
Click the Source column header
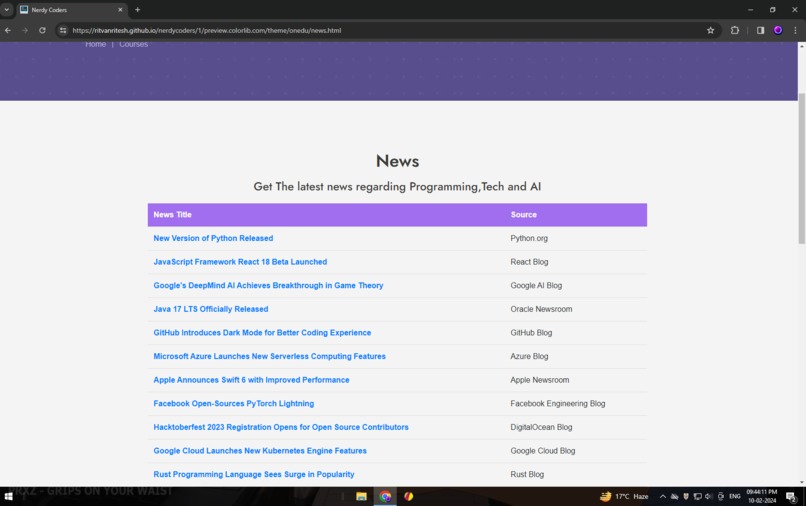pyautogui.click(x=523, y=214)
